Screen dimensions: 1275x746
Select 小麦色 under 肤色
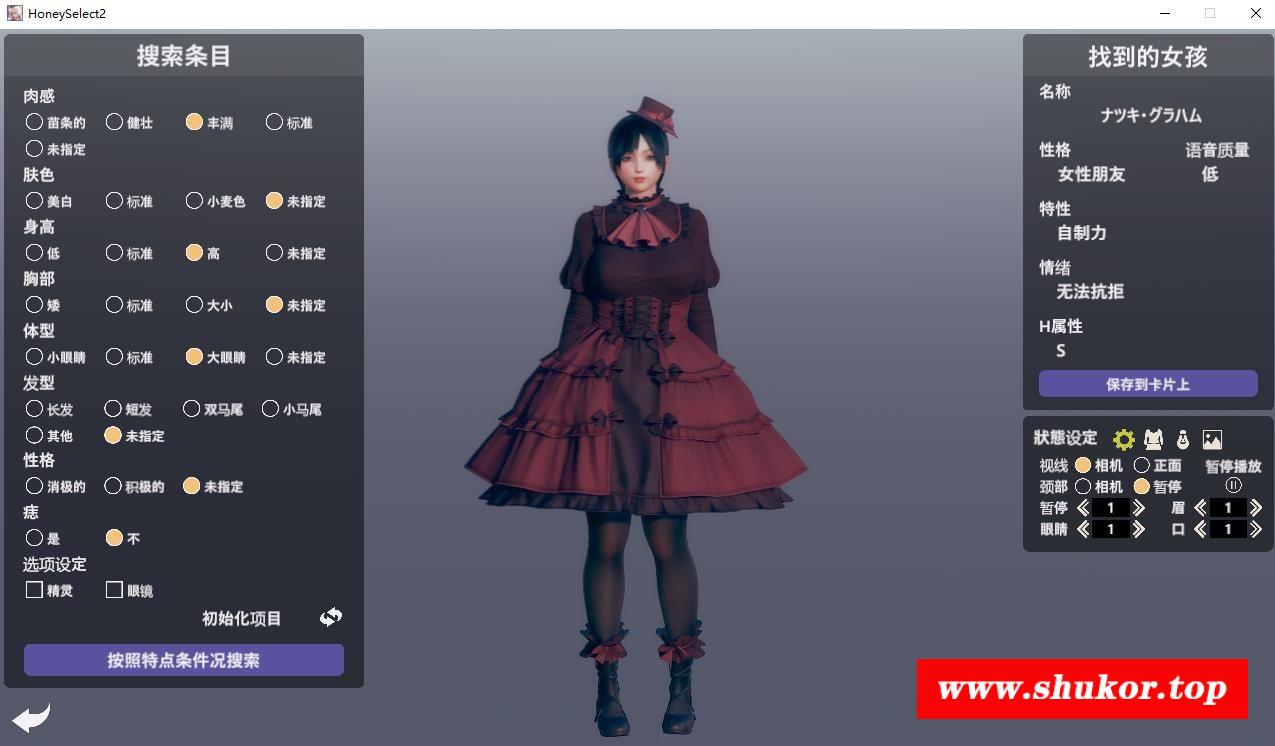coord(194,200)
